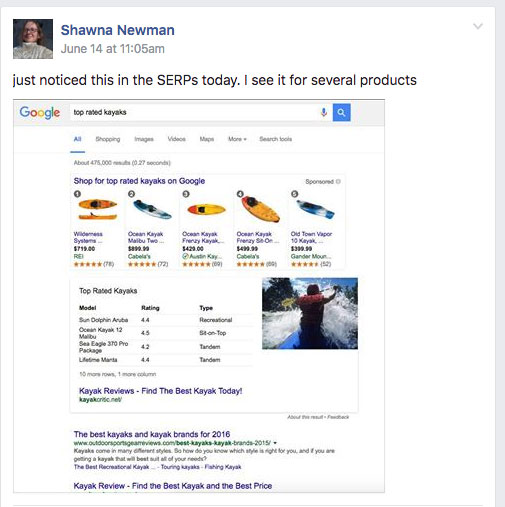Open the Old Town Vapor 10 Kayak link
Screen dimensions: 505x507
click(x=311, y=237)
